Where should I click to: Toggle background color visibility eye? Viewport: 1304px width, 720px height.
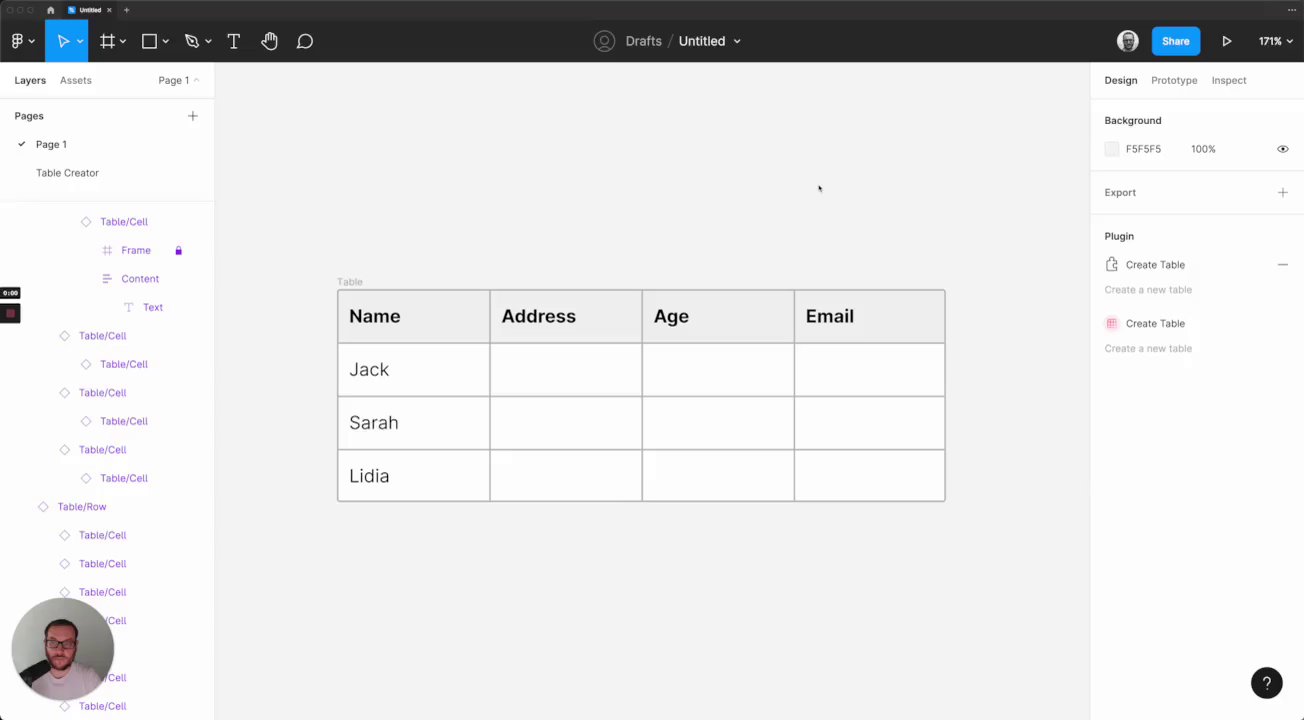pyautogui.click(x=1283, y=149)
